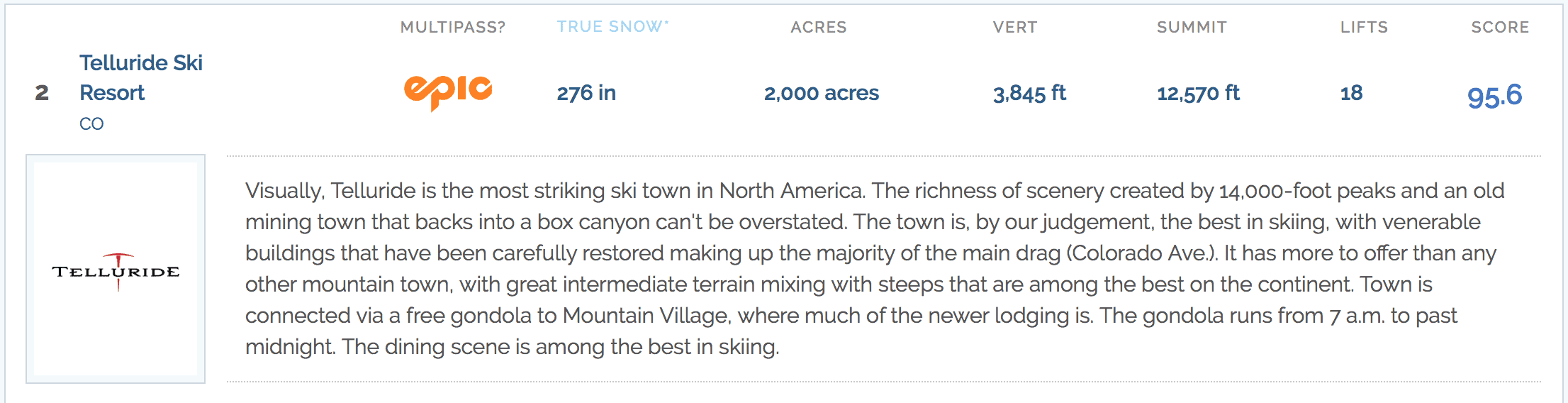Click the Epic pass logo icon
Viewport: 1568px width, 403px height.
(x=448, y=92)
